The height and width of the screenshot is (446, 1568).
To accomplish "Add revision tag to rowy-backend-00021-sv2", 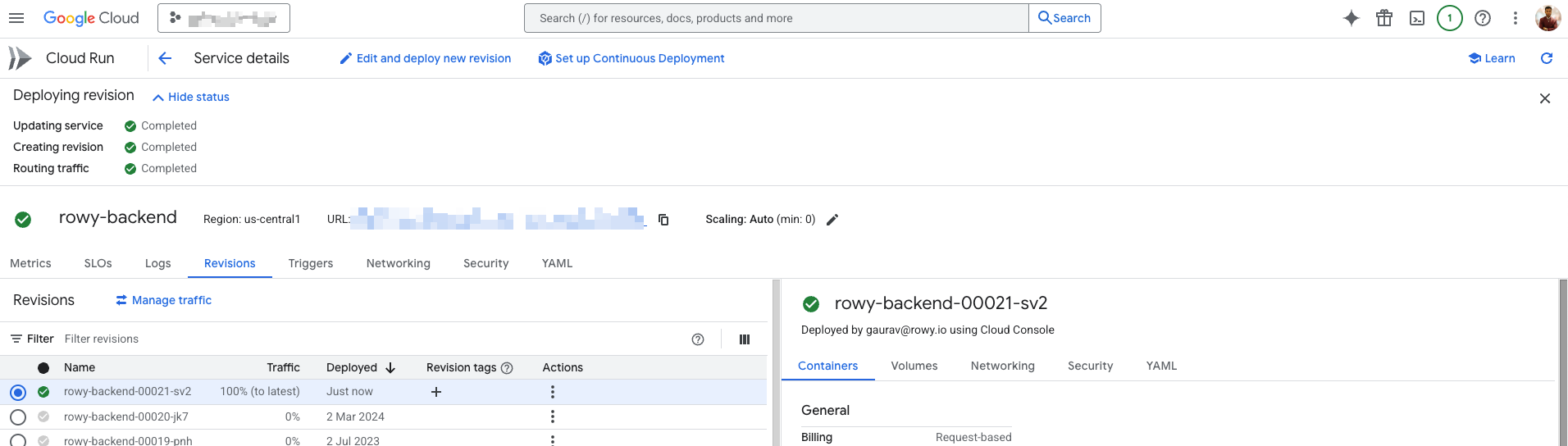I will click(x=436, y=392).
